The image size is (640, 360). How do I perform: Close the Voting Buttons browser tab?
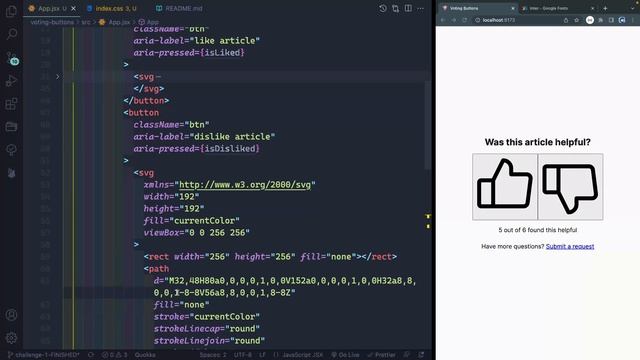[513, 8]
